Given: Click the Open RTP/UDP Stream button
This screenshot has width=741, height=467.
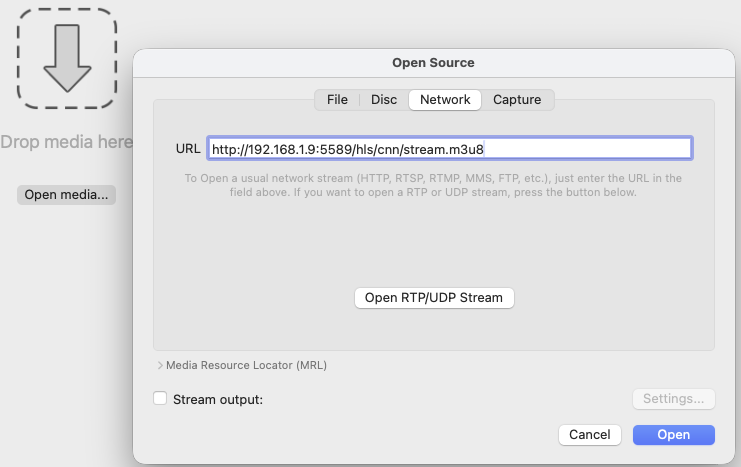Looking at the screenshot, I should point(434,298).
